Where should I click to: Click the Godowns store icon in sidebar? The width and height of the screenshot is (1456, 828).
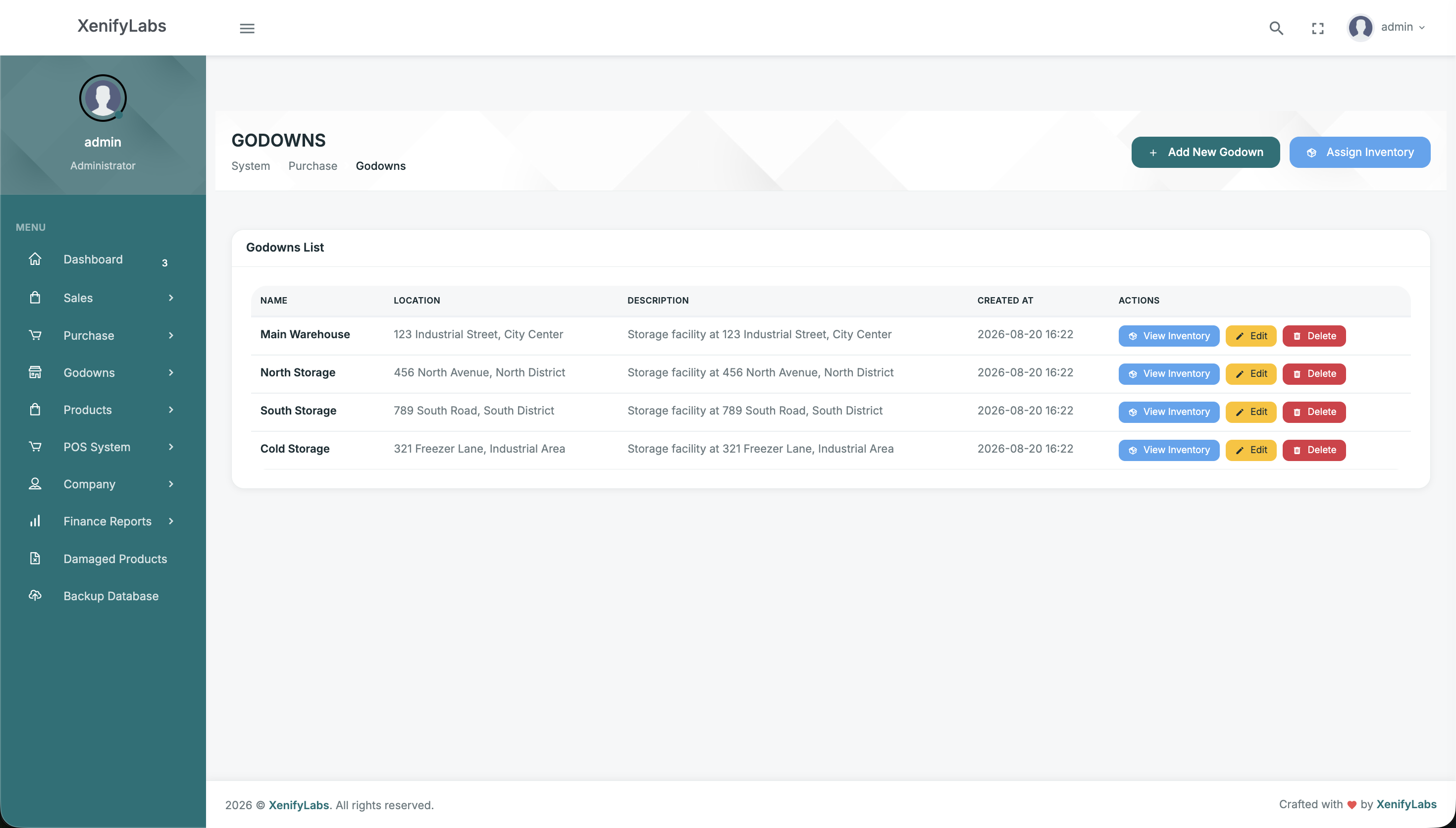coord(35,372)
